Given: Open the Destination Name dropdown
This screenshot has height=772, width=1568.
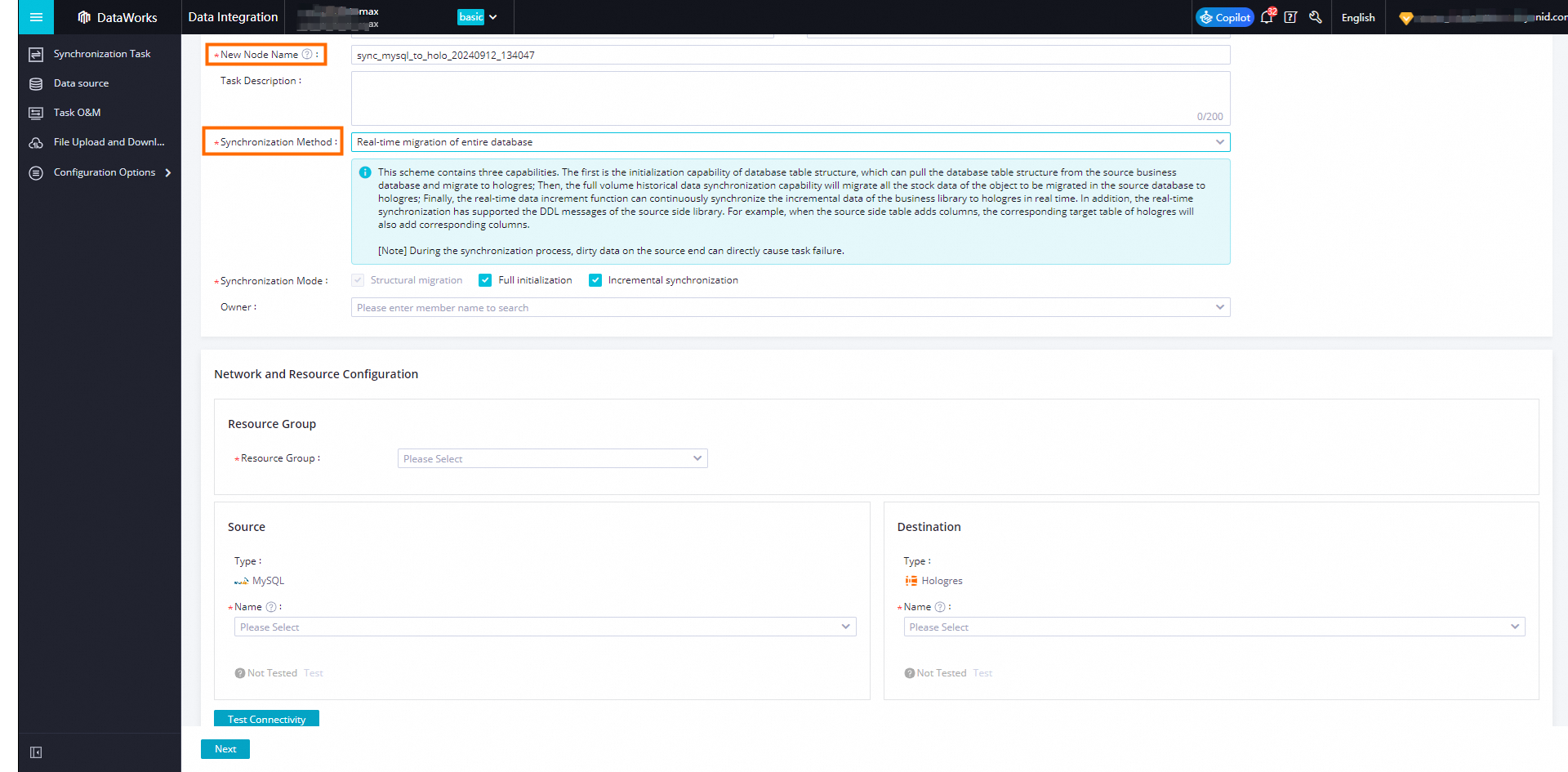Looking at the screenshot, I should pos(1214,627).
